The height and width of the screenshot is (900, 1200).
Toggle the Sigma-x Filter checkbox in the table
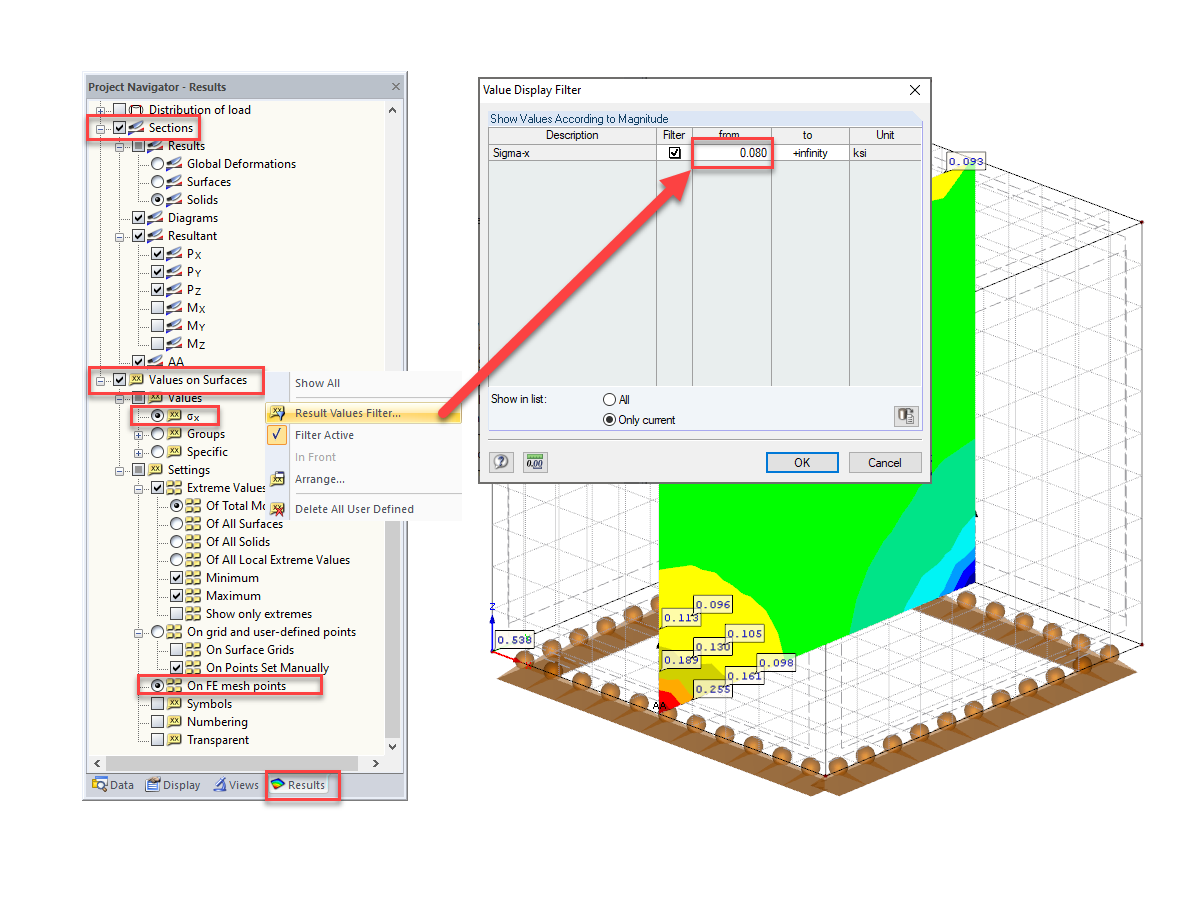pos(675,154)
